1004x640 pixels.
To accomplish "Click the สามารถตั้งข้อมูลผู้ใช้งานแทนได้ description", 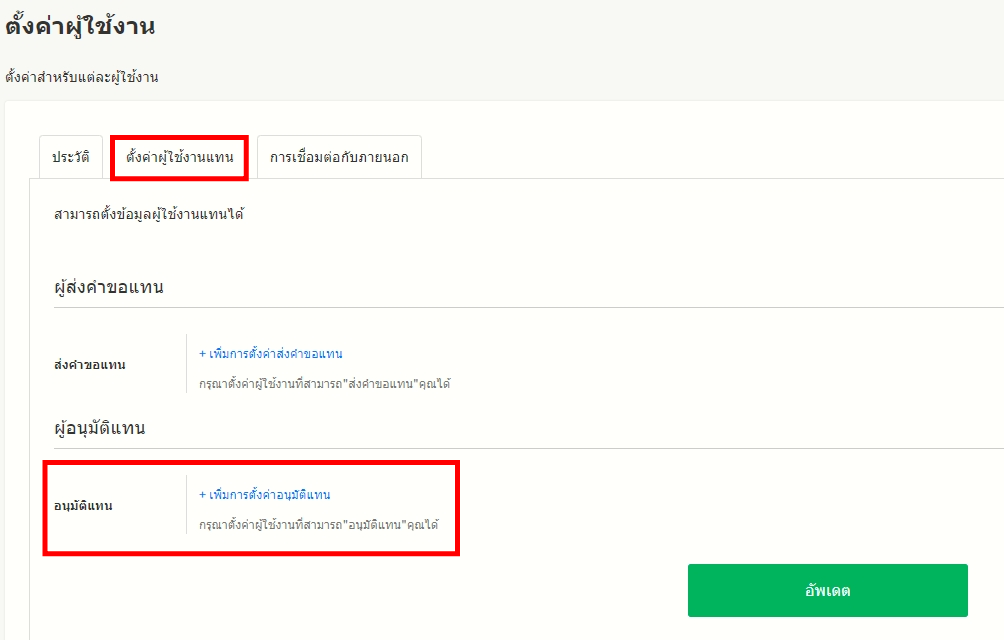I will (149, 214).
